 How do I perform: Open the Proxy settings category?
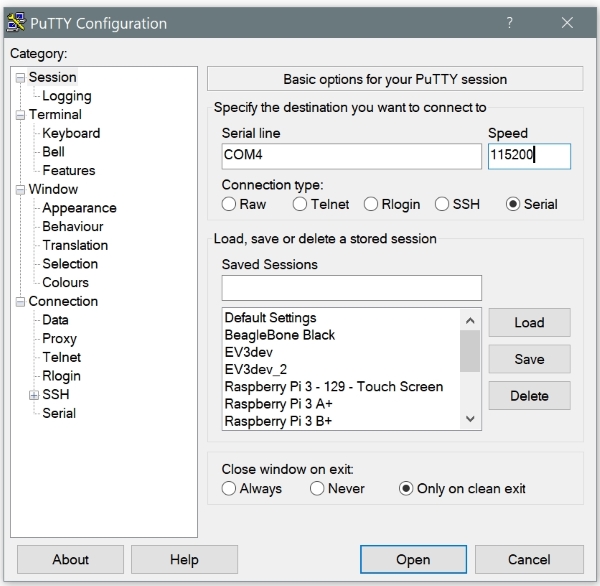coord(59,339)
